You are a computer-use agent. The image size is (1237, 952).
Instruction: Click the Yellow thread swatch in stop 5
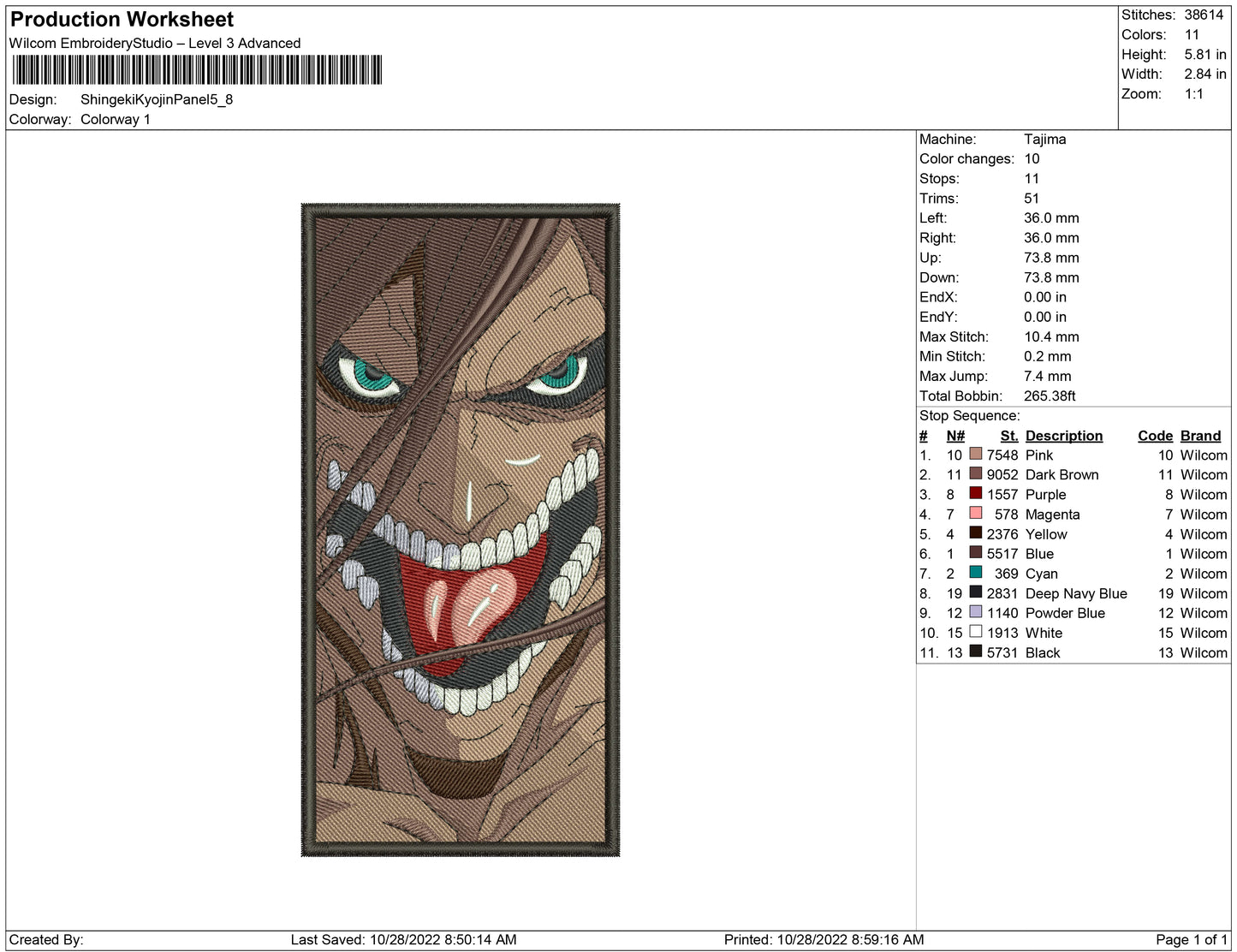click(x=976, y=533)
